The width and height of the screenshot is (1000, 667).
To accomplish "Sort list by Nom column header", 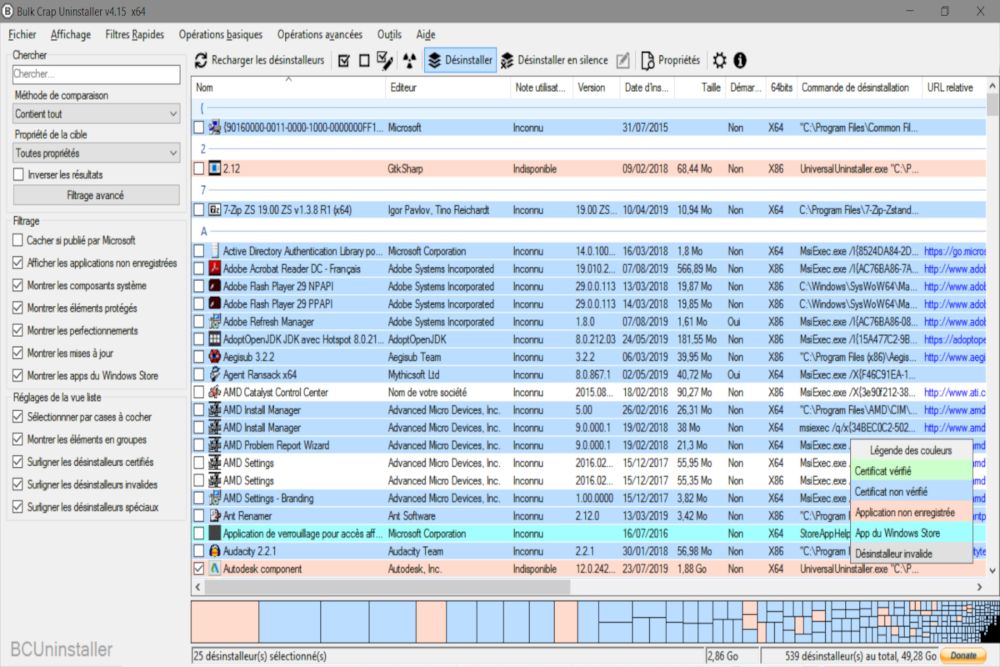I will [288, 87].
